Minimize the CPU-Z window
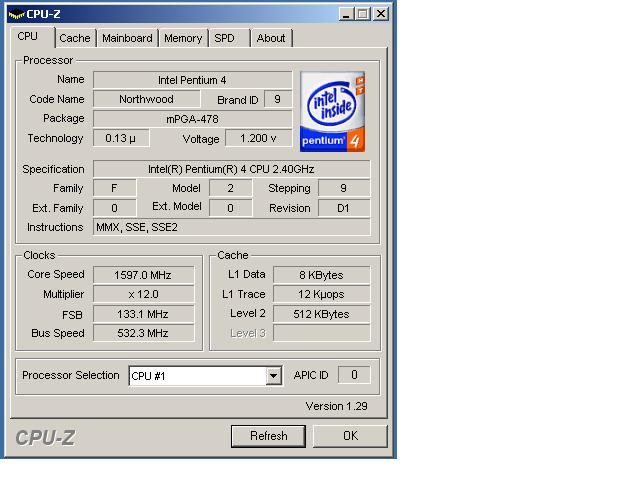 coord(346,14)
